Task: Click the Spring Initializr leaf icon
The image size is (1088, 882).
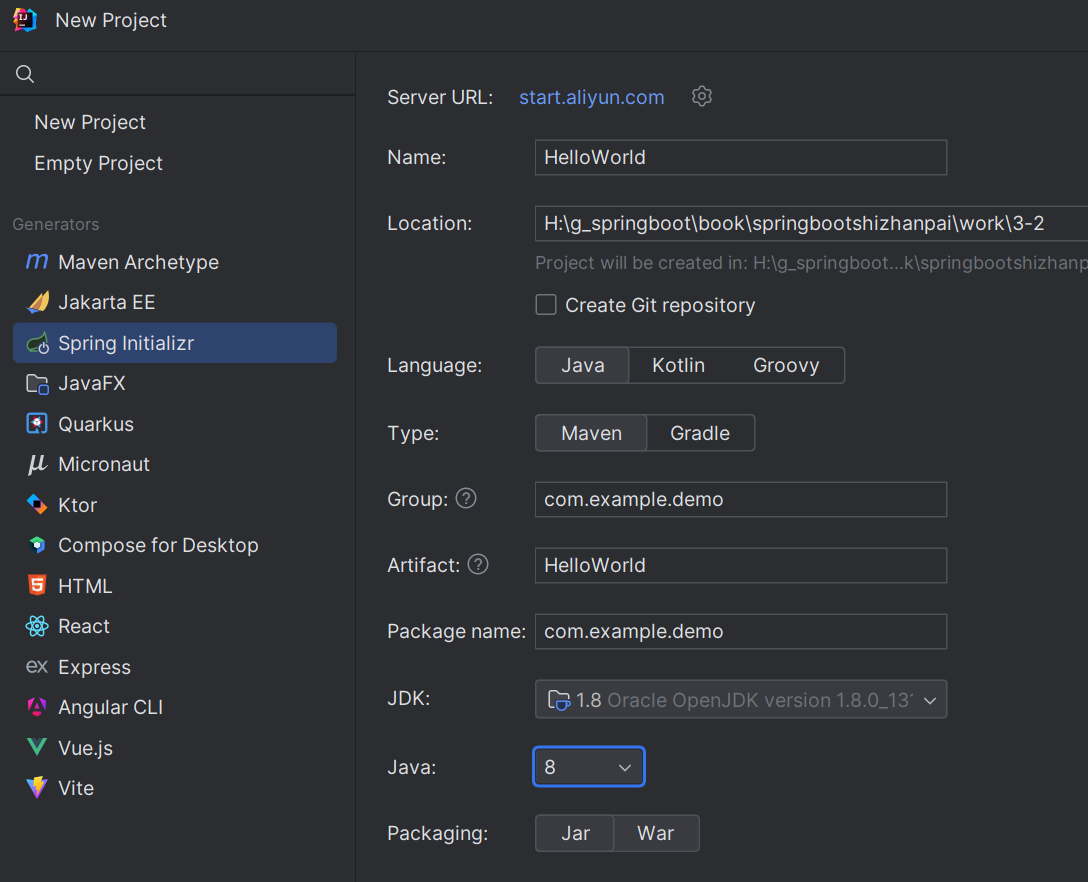Action: pos(37,343)
